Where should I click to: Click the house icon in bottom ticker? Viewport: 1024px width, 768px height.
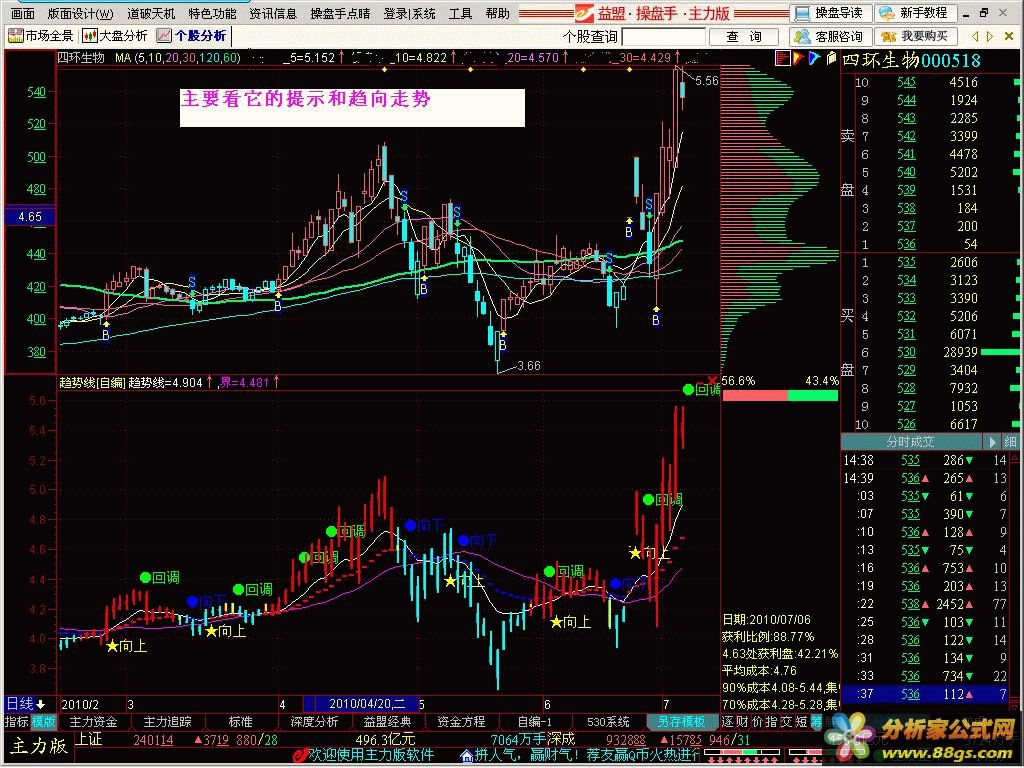click(x=466, y=756)
